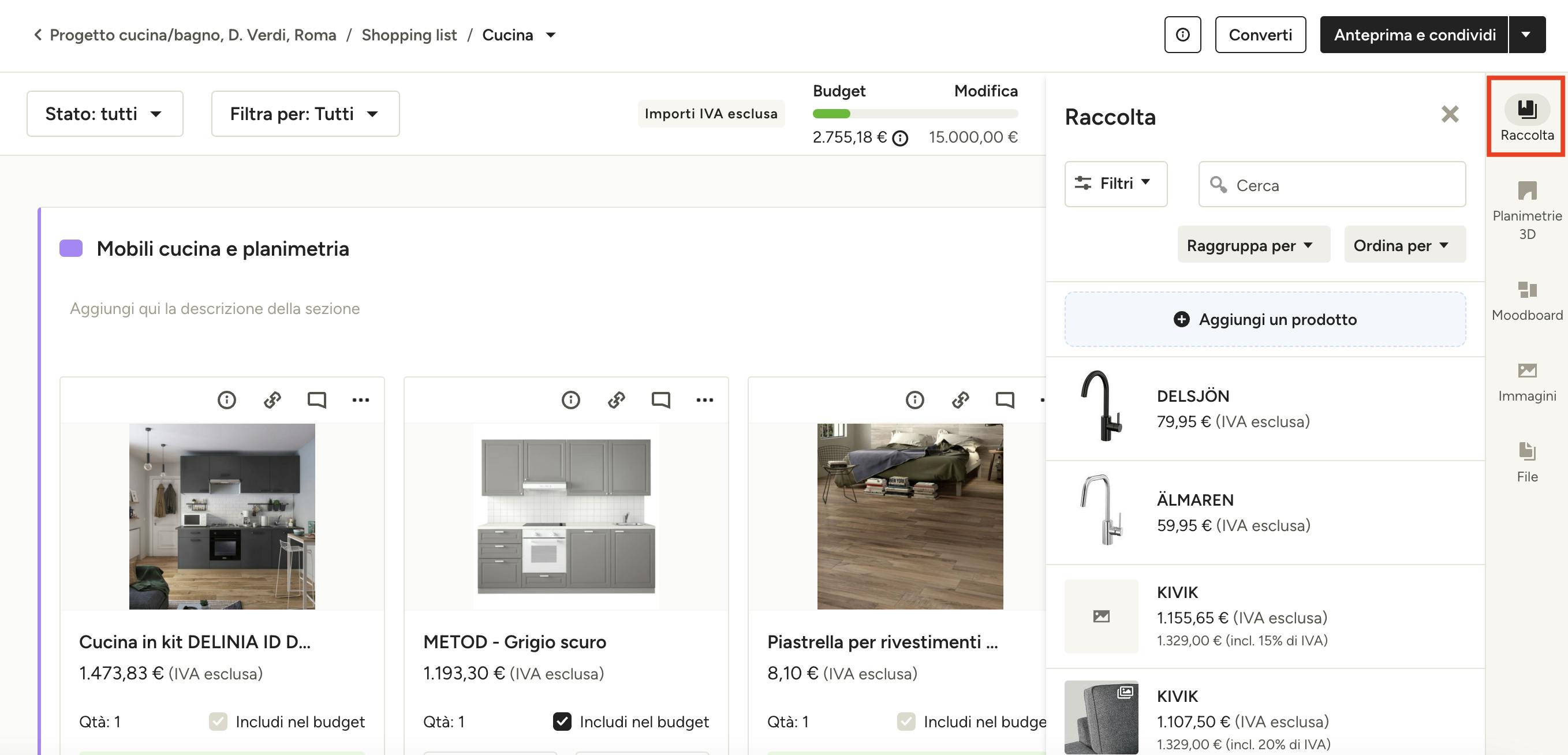The height and width of the screenshot is (755, 1568).
Task: Click the magnifier icon in Cerca field
Action: click(1218, 184)
